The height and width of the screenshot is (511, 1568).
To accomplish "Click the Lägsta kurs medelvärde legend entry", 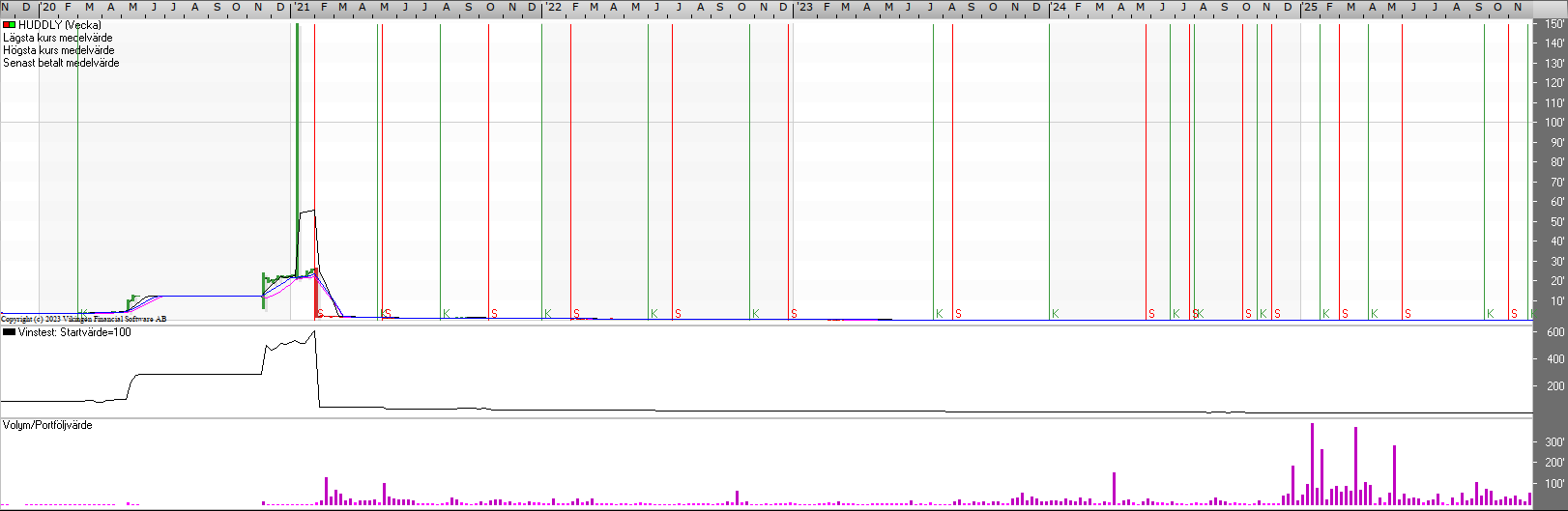I will [x=57, y=38].
